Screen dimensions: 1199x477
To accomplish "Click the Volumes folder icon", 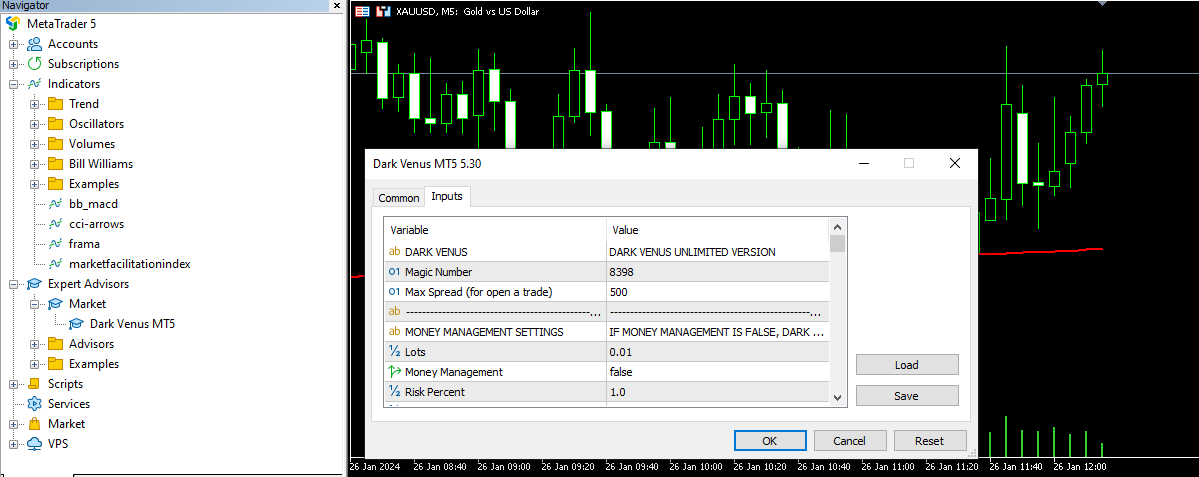I will (55, 144).
